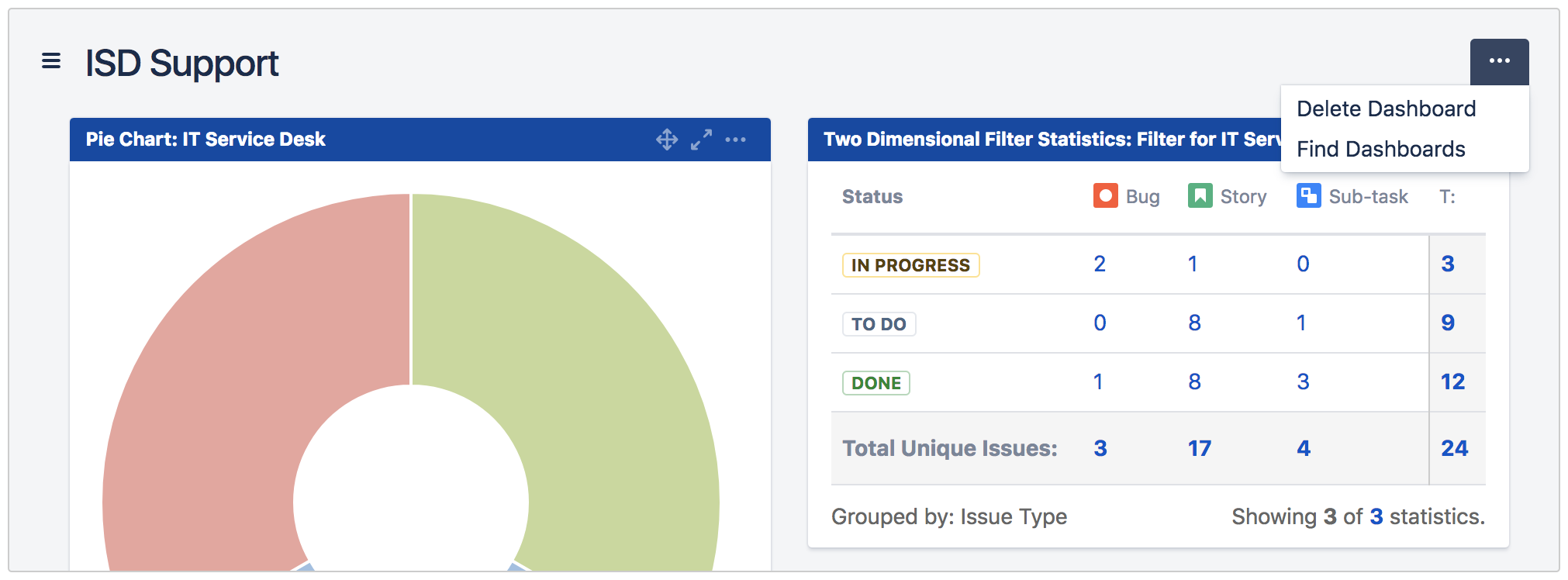
Task: Click the move gadget crosshair icon
Action: 667,140
